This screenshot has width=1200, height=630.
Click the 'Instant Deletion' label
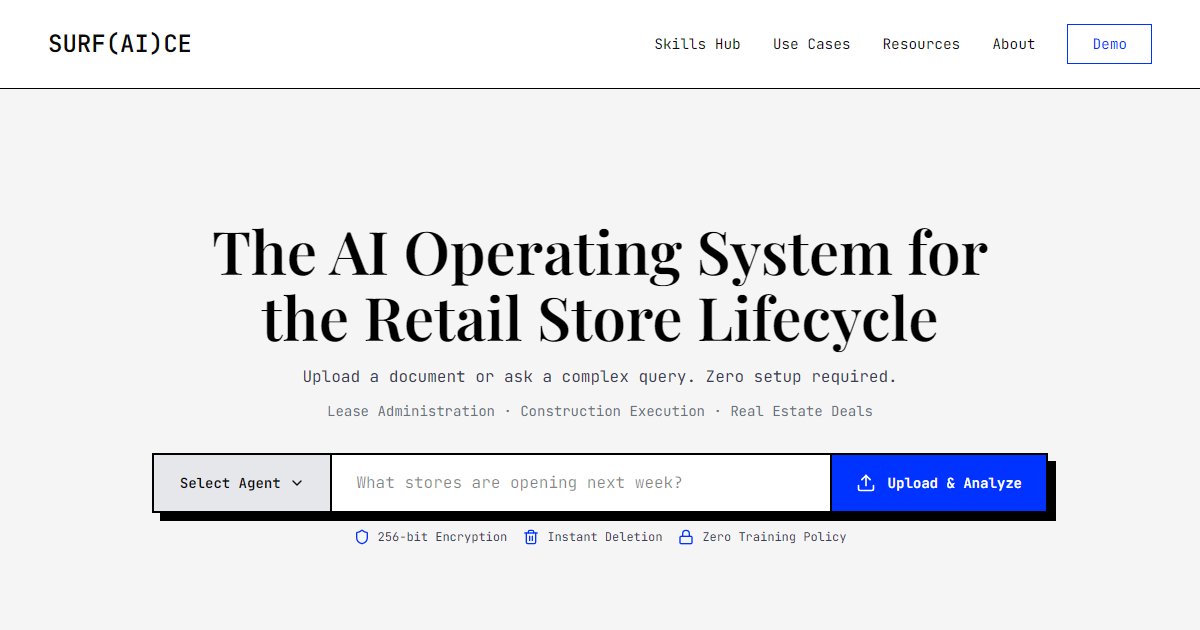coord(604,537)
